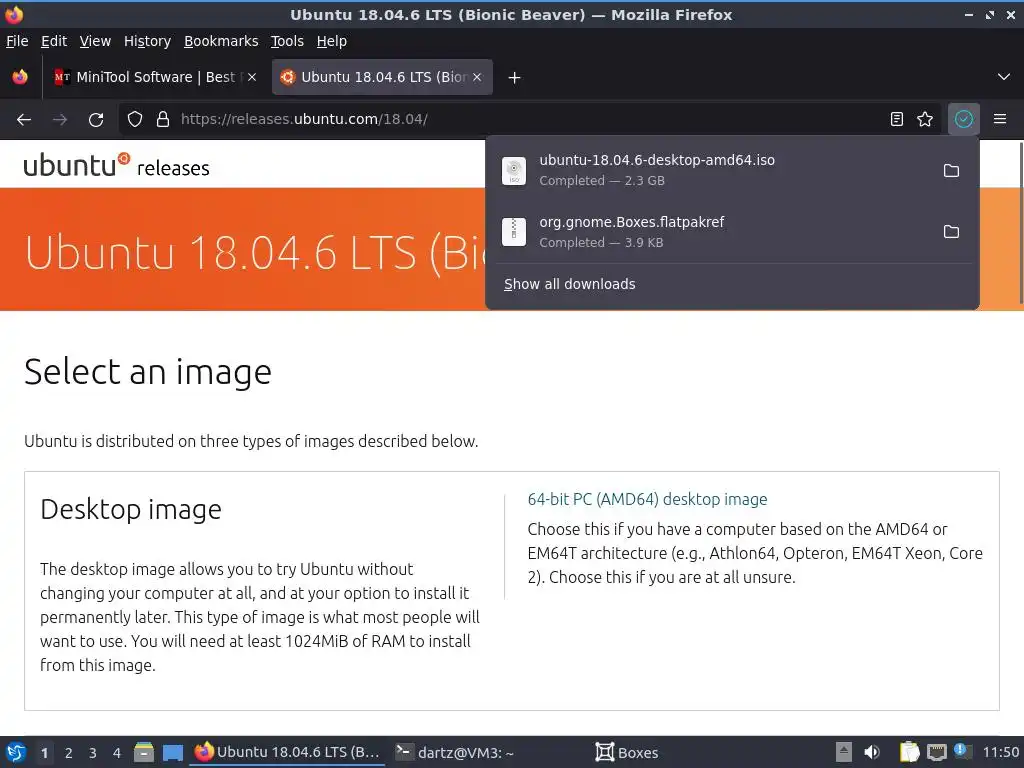The width and height of the screenshot is (1024, 768).
Task: Open update notification tray icon
Action: click(x=962, y=751)
